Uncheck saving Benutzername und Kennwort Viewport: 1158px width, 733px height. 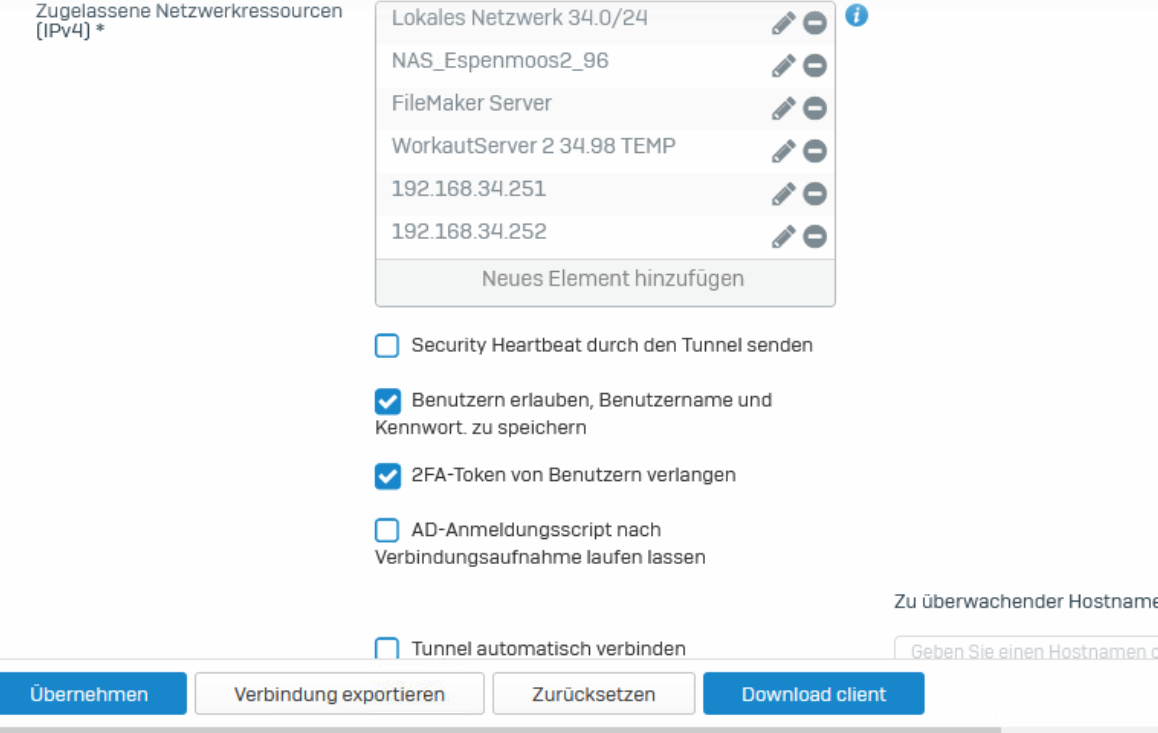(x=387, y=401)
